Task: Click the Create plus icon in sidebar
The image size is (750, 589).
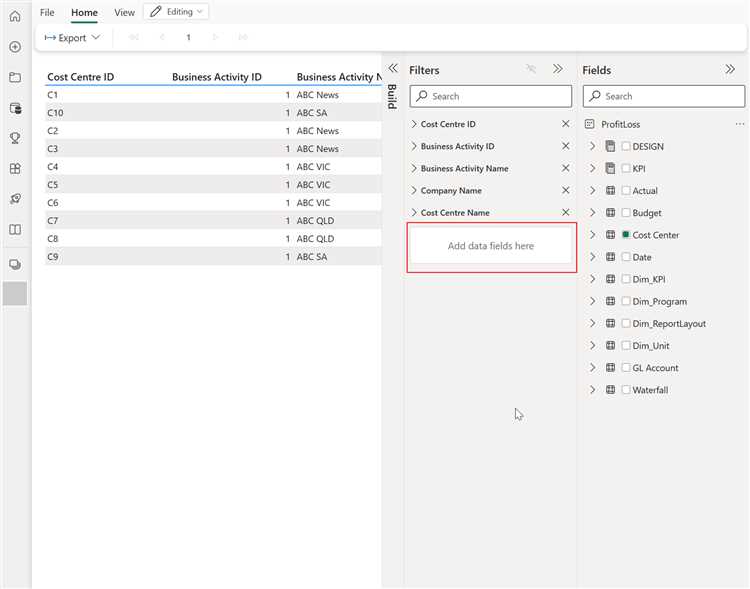Action: 15,47
